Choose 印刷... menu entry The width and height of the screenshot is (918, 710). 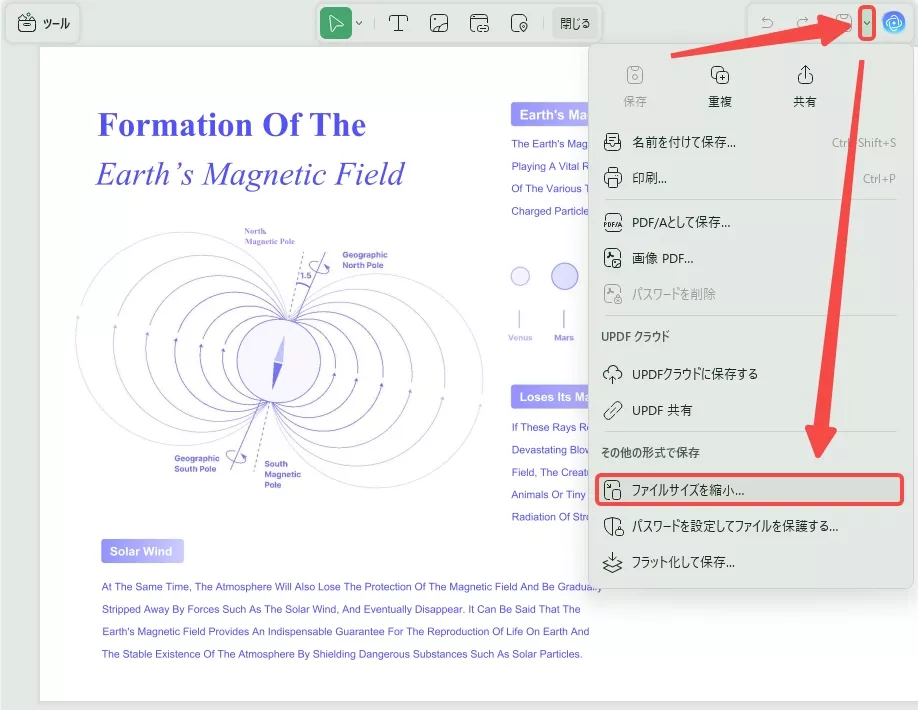pyautogui.click(x=750, y=178)
